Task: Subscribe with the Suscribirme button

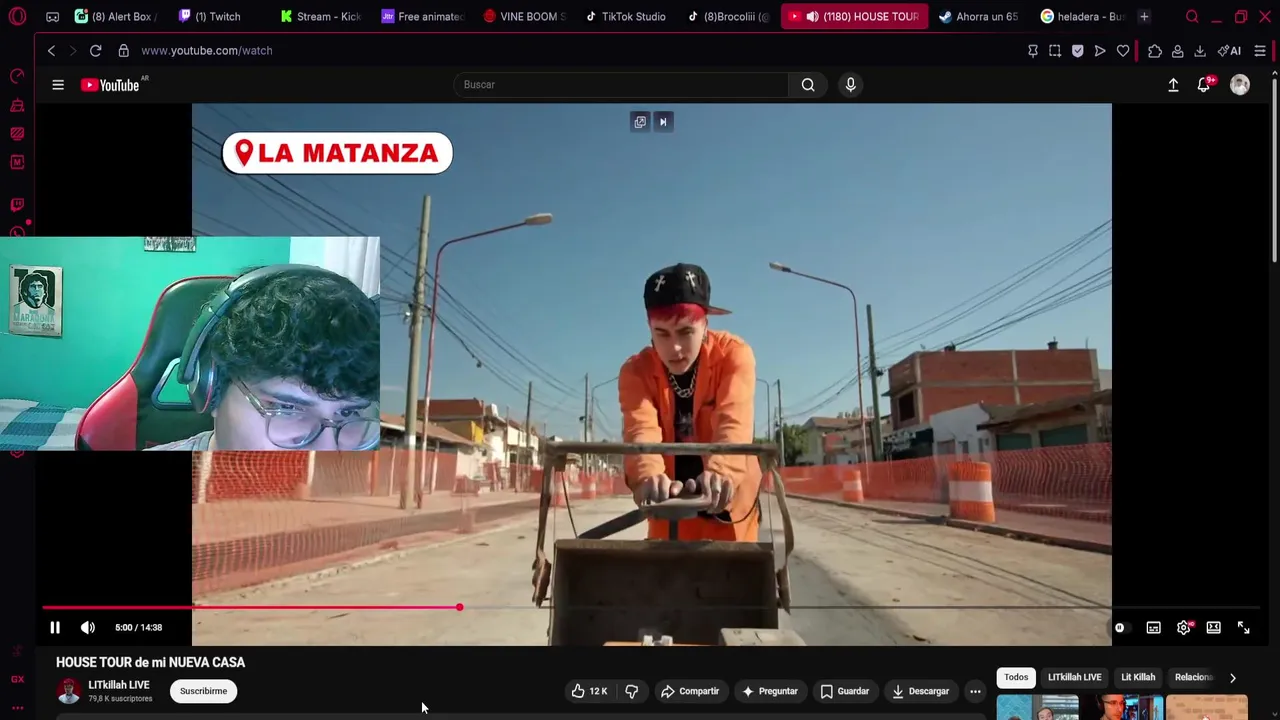Action: click(x=204, y=691)
